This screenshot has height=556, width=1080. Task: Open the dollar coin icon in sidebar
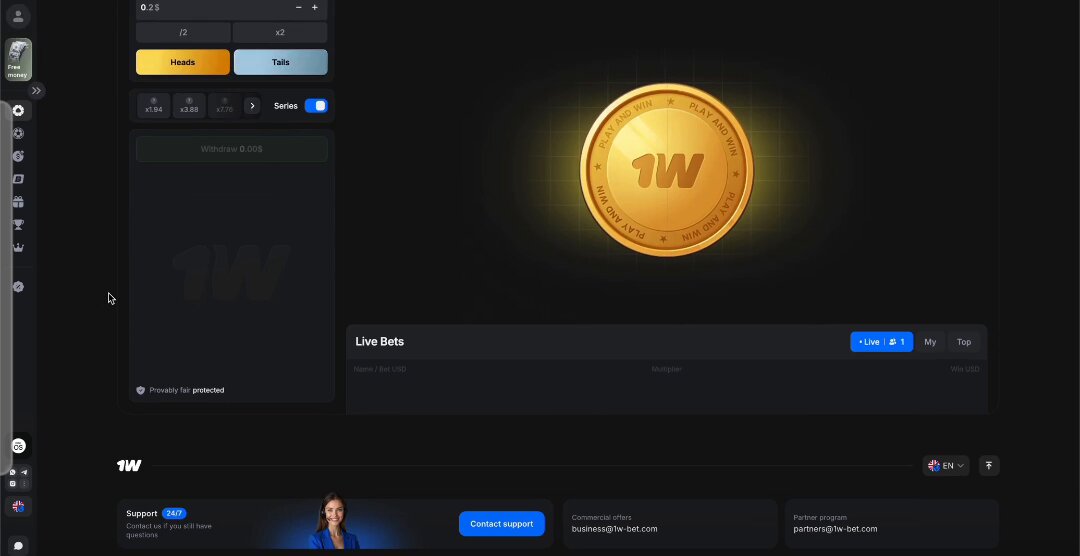pos(19,156)
